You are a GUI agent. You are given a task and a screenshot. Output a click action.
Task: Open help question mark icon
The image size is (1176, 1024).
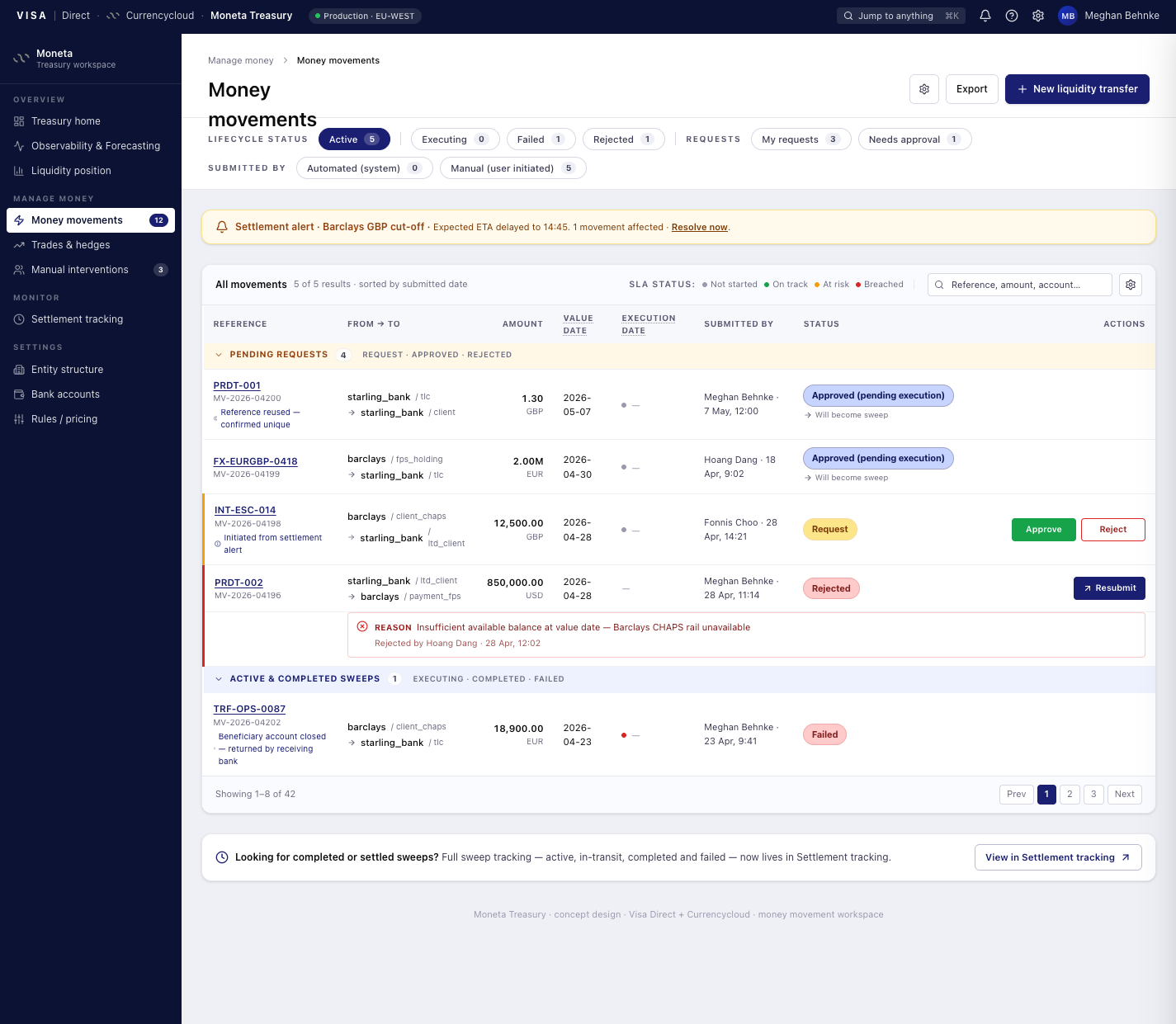(x=1012, y=16)
